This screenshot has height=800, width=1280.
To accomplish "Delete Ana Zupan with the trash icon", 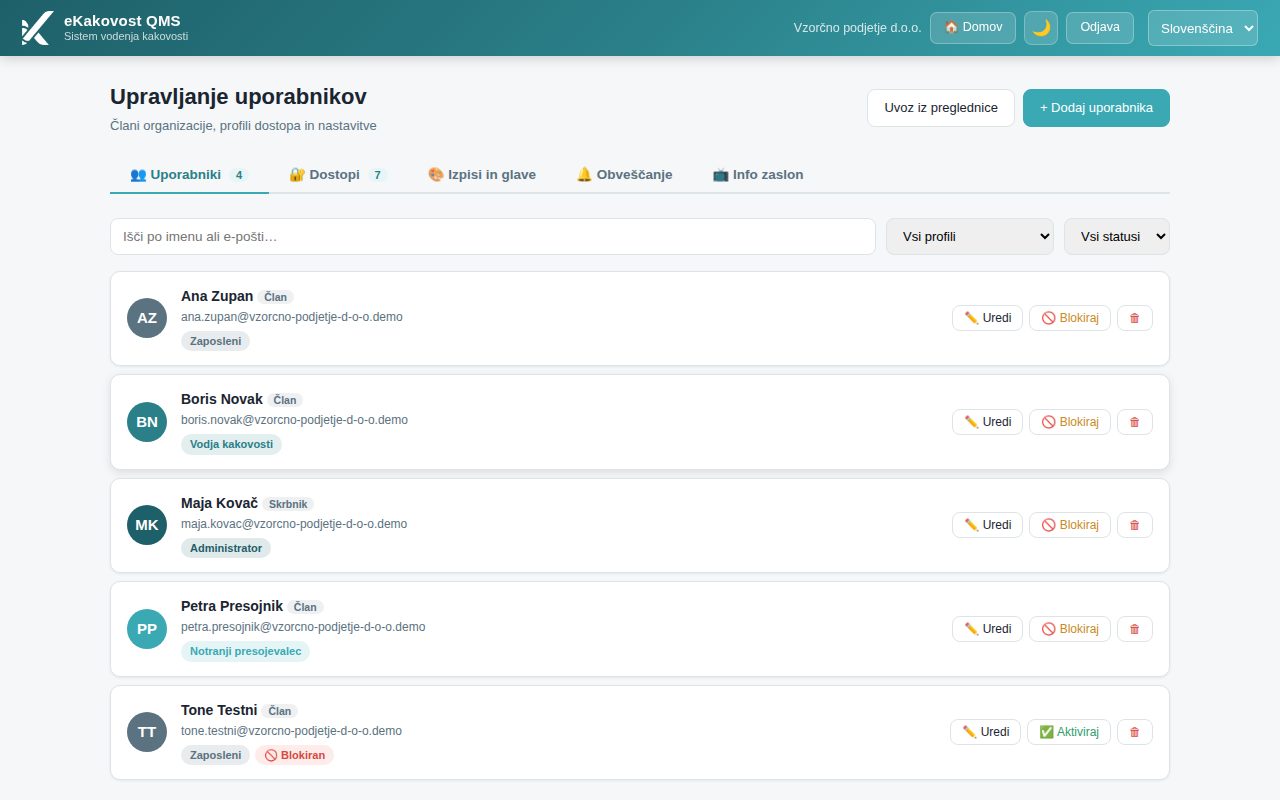I will click(1134, 318).
